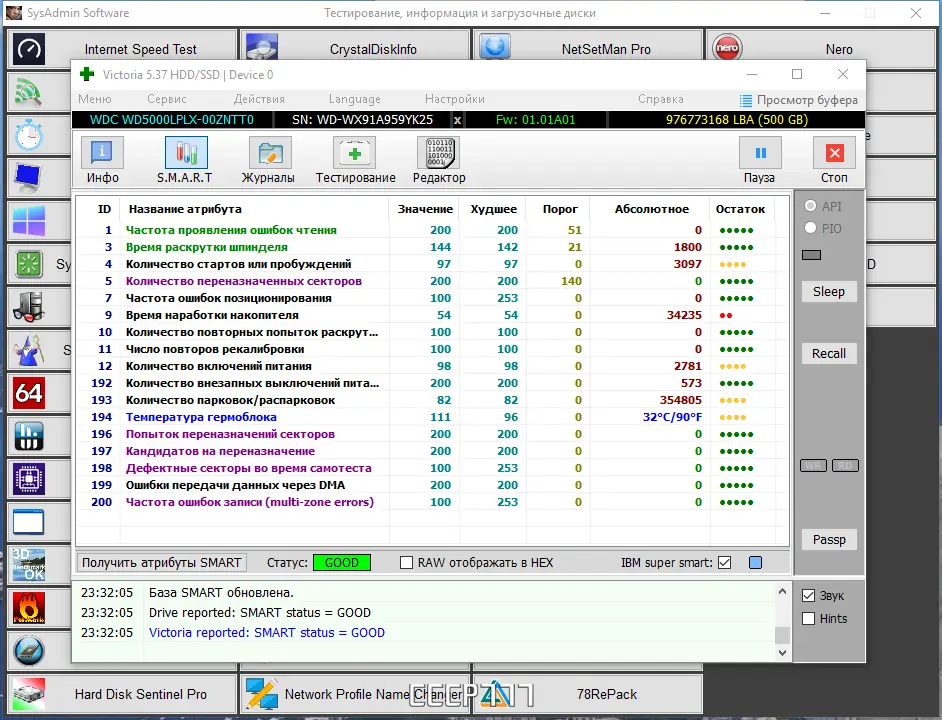Select row Количество парковок/распарковок
The image size is (942, 720).
pos(433,400)
